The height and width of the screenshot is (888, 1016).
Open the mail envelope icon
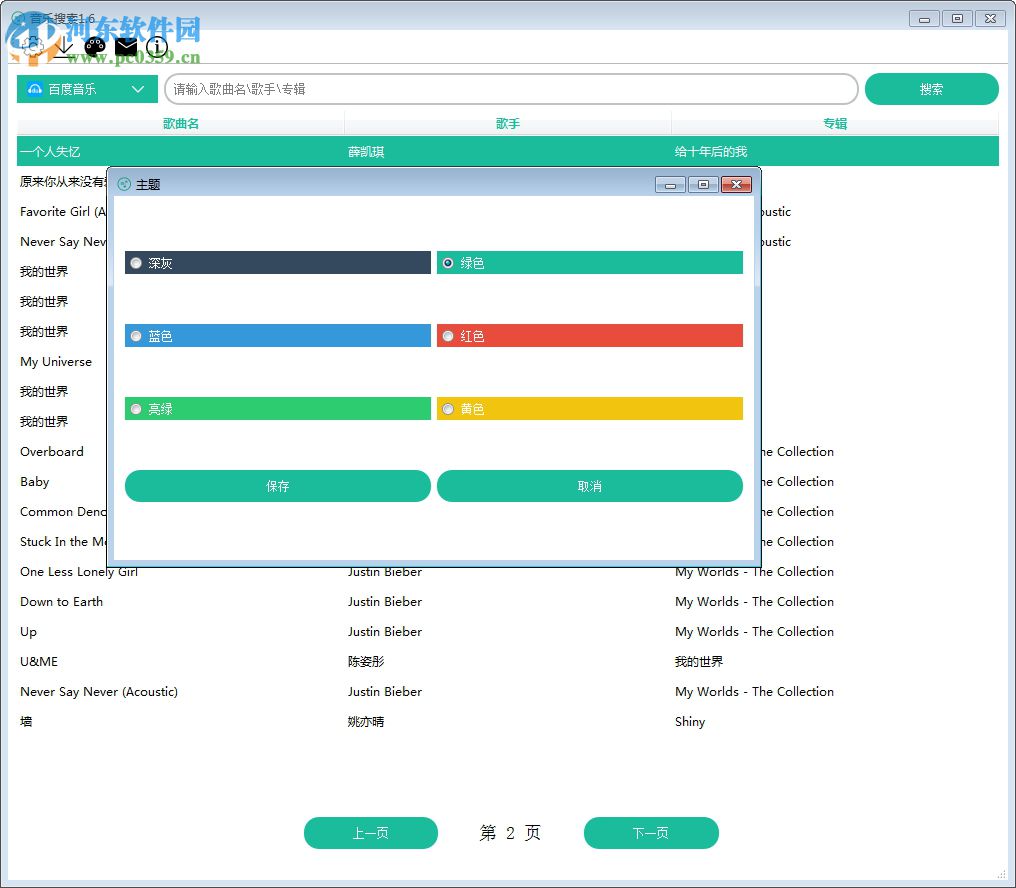click(126, 47)
